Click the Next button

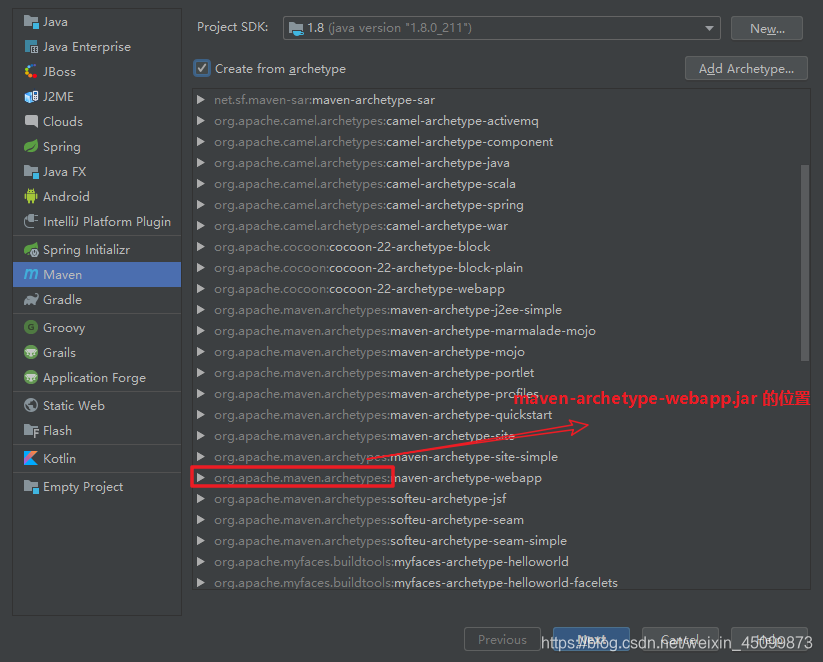(x=591, y=639)
